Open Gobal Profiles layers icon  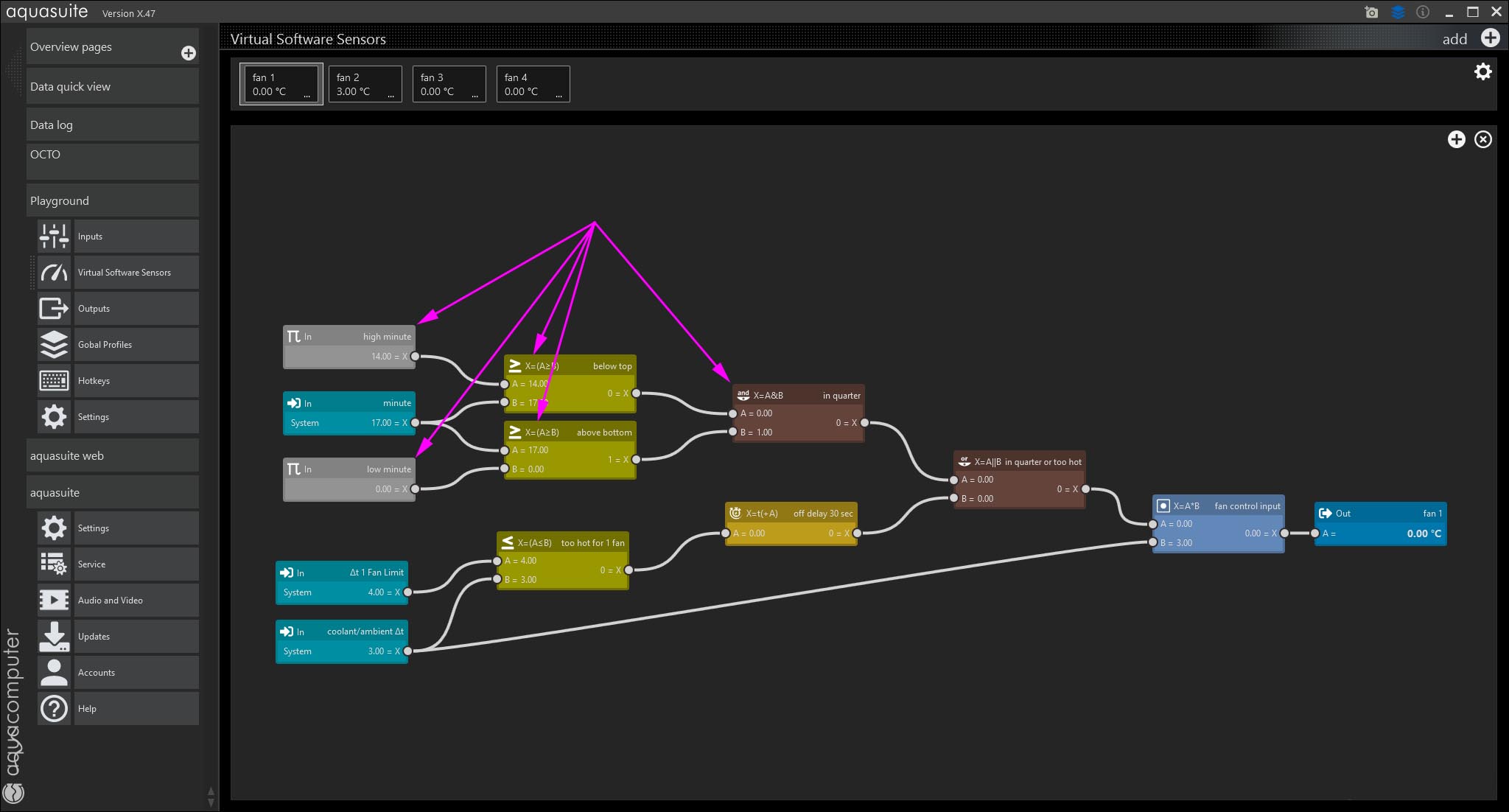pyautogui.click(x=54, y=345)
